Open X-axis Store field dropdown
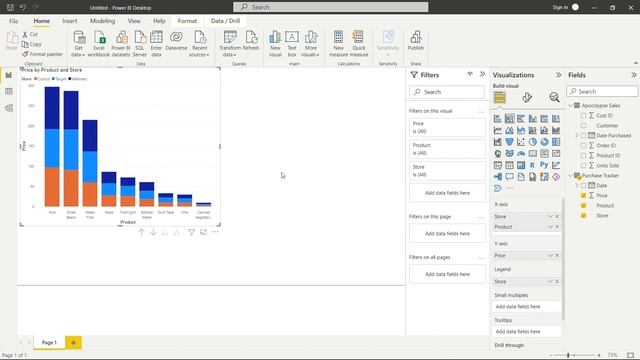 (550, 216)
